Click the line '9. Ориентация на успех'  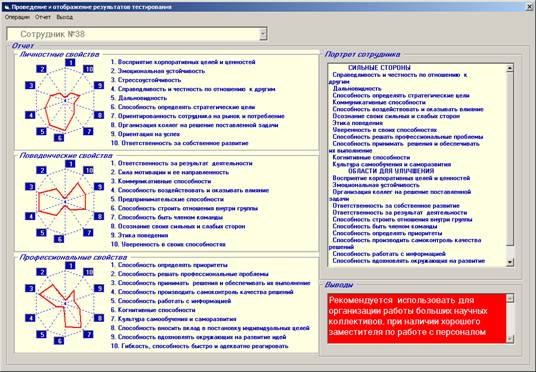(145, 134)
